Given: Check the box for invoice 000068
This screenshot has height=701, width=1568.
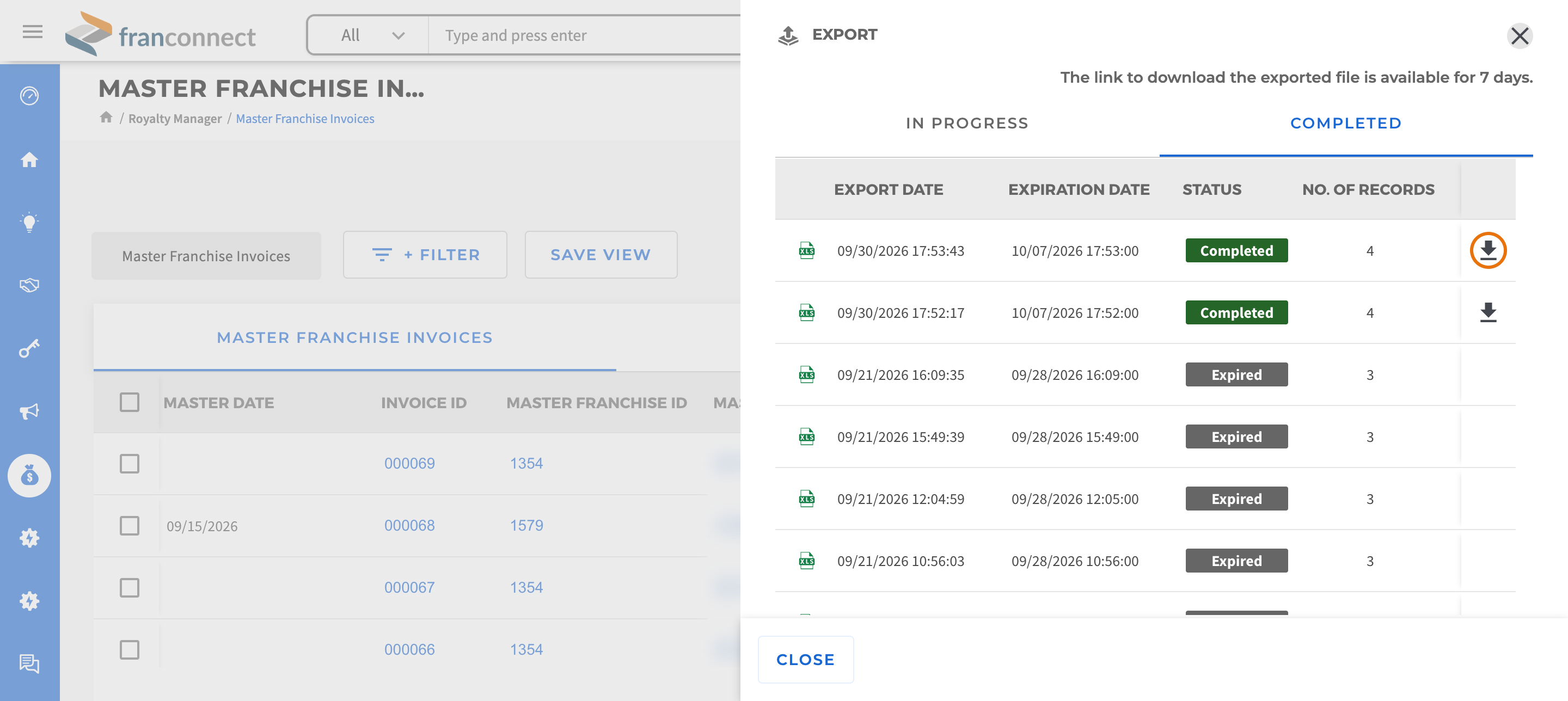Looking at the screenshot, I should [x=129, y=526].
